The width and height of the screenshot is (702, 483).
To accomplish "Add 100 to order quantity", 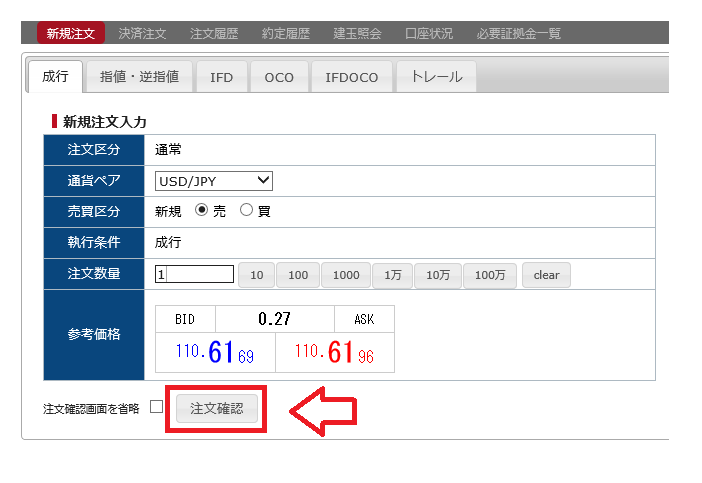I will pyautogui.click(x=298, y=275).
